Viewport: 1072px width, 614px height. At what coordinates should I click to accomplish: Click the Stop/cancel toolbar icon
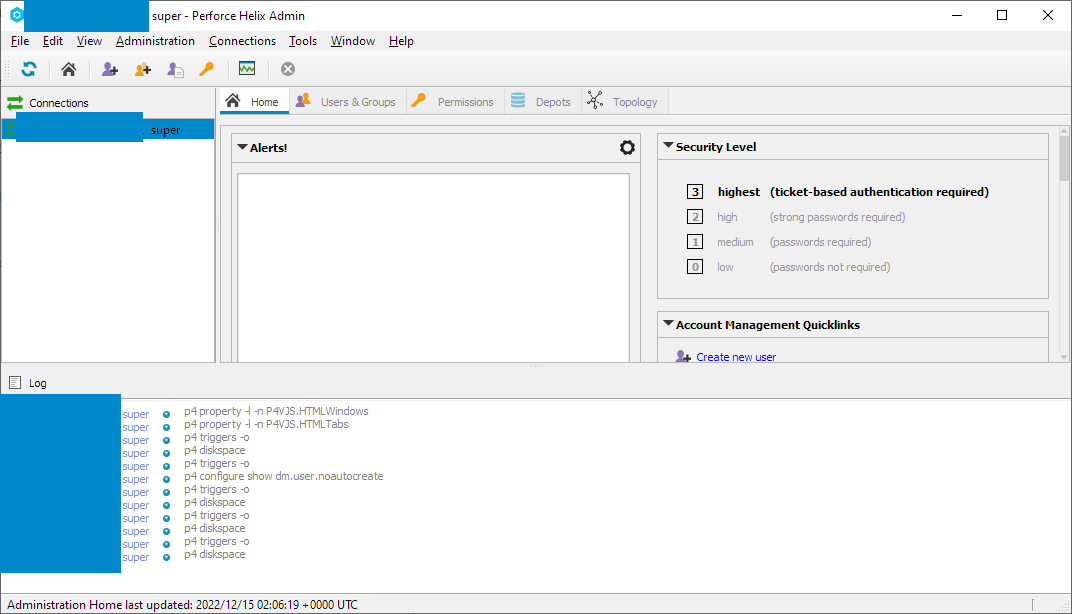288,69
